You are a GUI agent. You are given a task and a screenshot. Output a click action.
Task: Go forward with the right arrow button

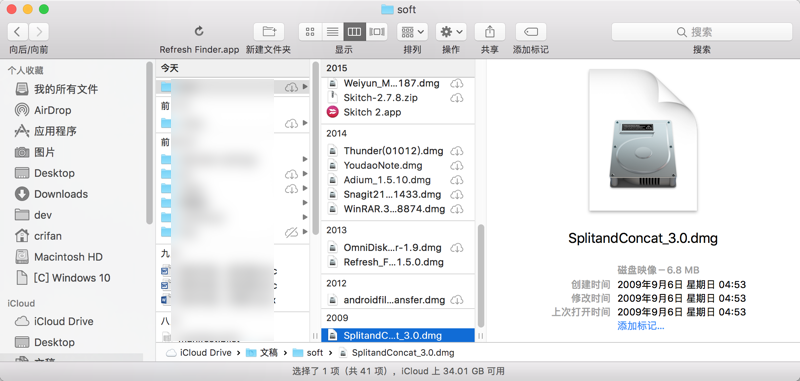39,32
